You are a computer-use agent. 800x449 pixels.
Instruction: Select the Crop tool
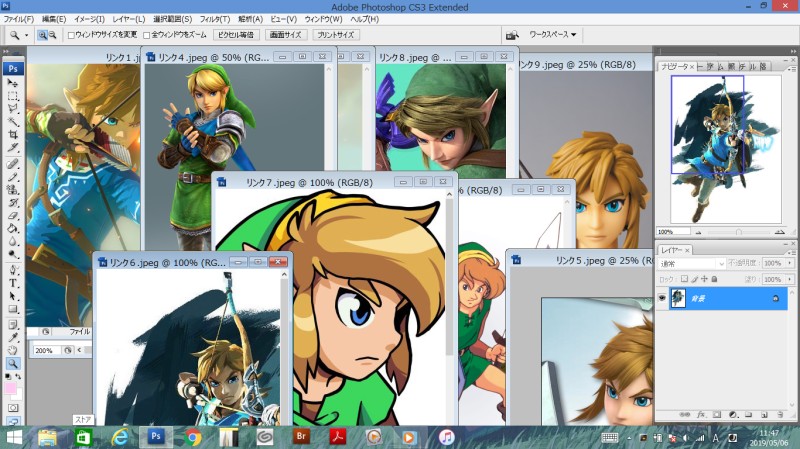[13, 135]
